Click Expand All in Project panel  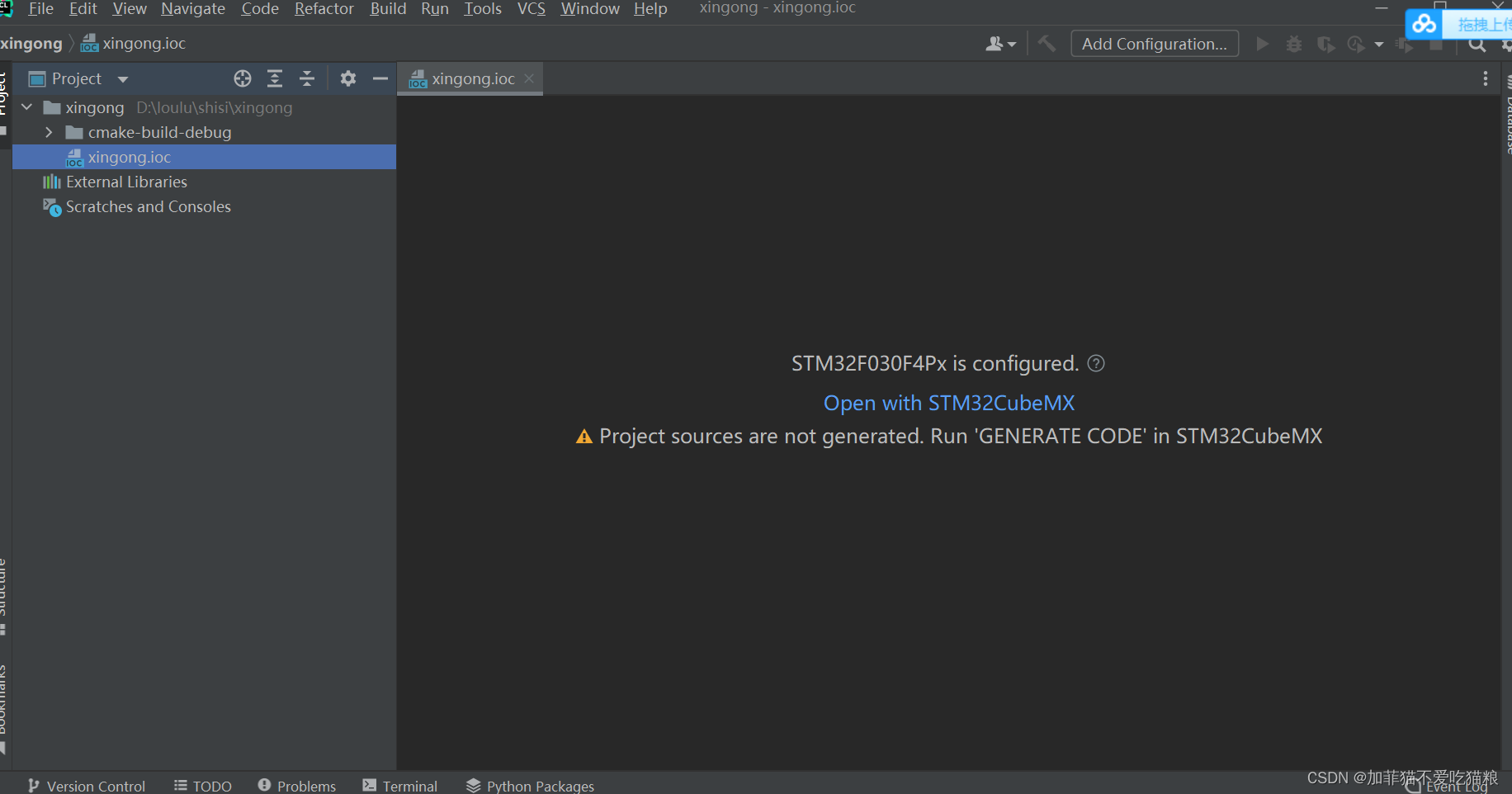click(x=275, y=78)
